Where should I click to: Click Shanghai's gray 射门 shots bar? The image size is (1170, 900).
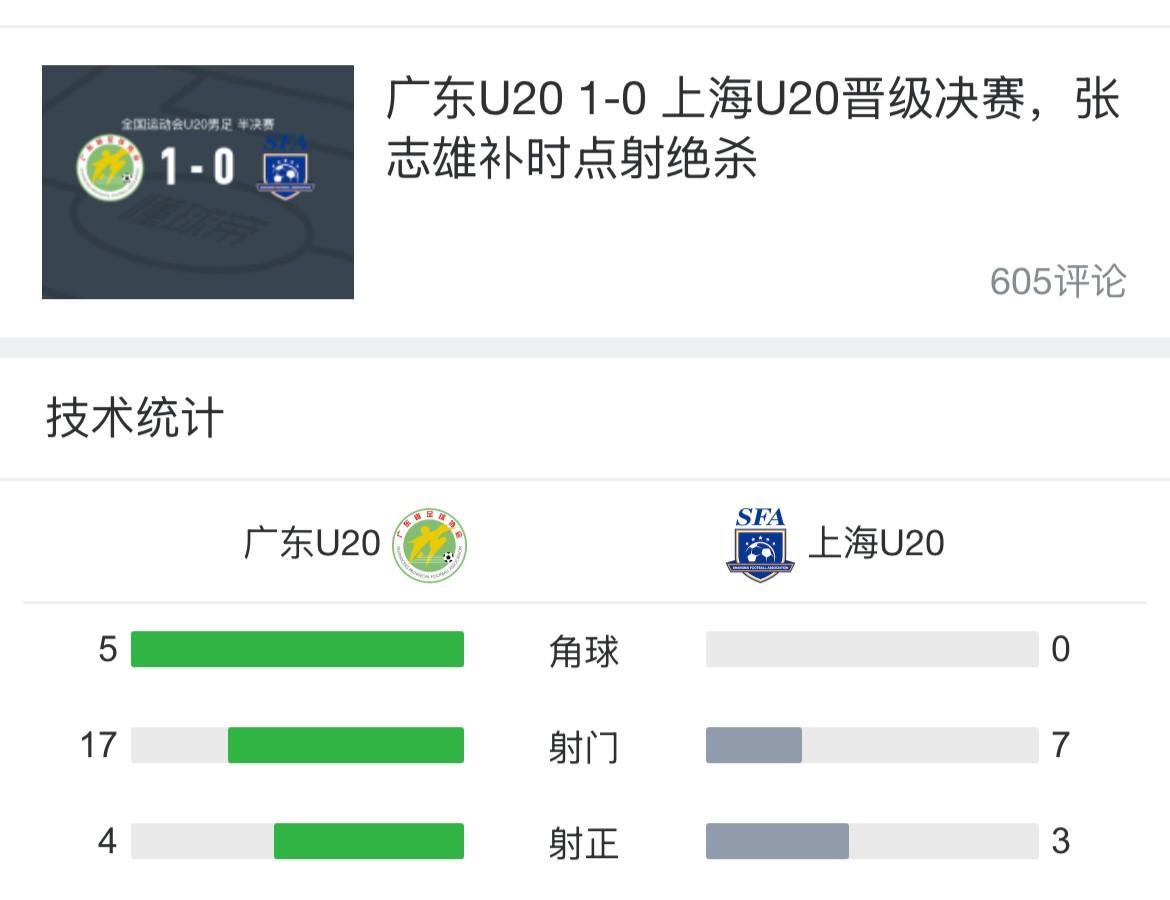[754, 745]
